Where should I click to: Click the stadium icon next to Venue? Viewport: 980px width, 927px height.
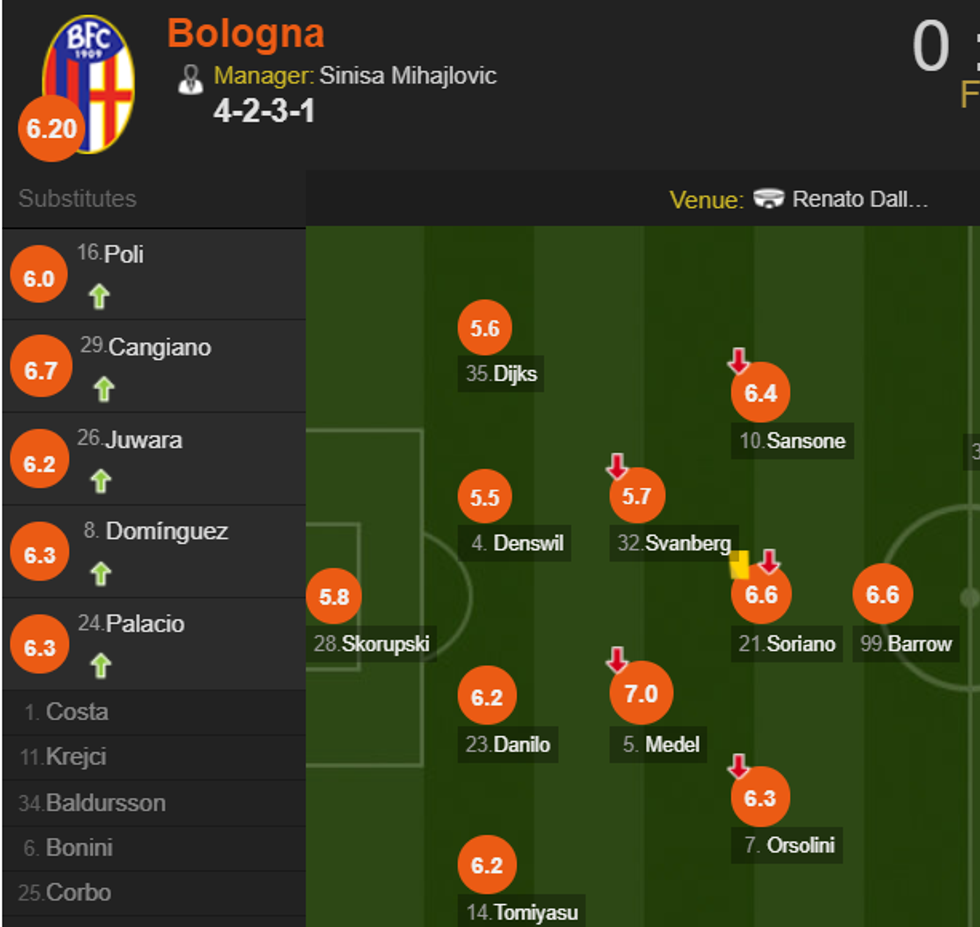point(768,199)
